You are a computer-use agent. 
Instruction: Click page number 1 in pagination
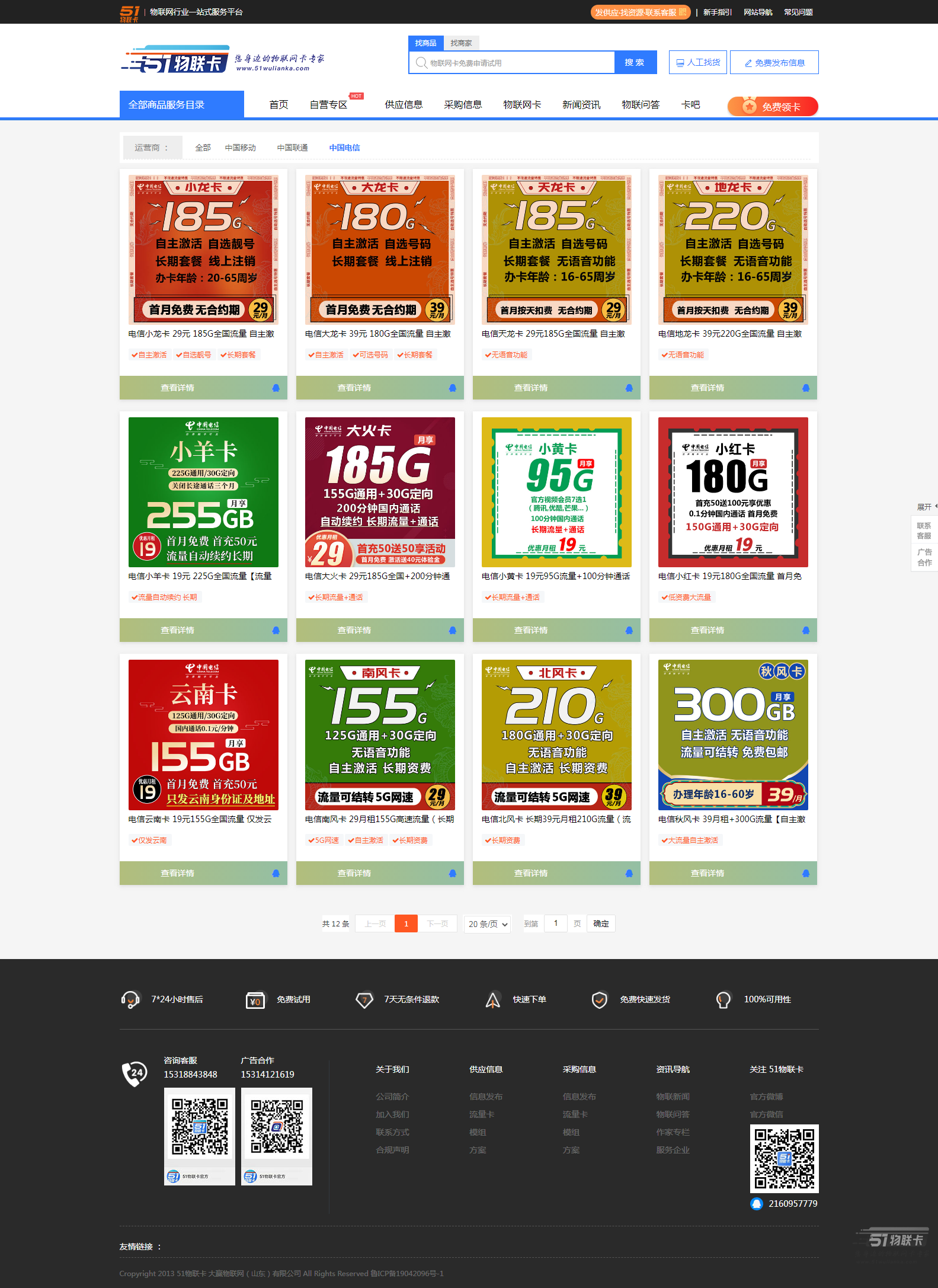click(406, 923)
